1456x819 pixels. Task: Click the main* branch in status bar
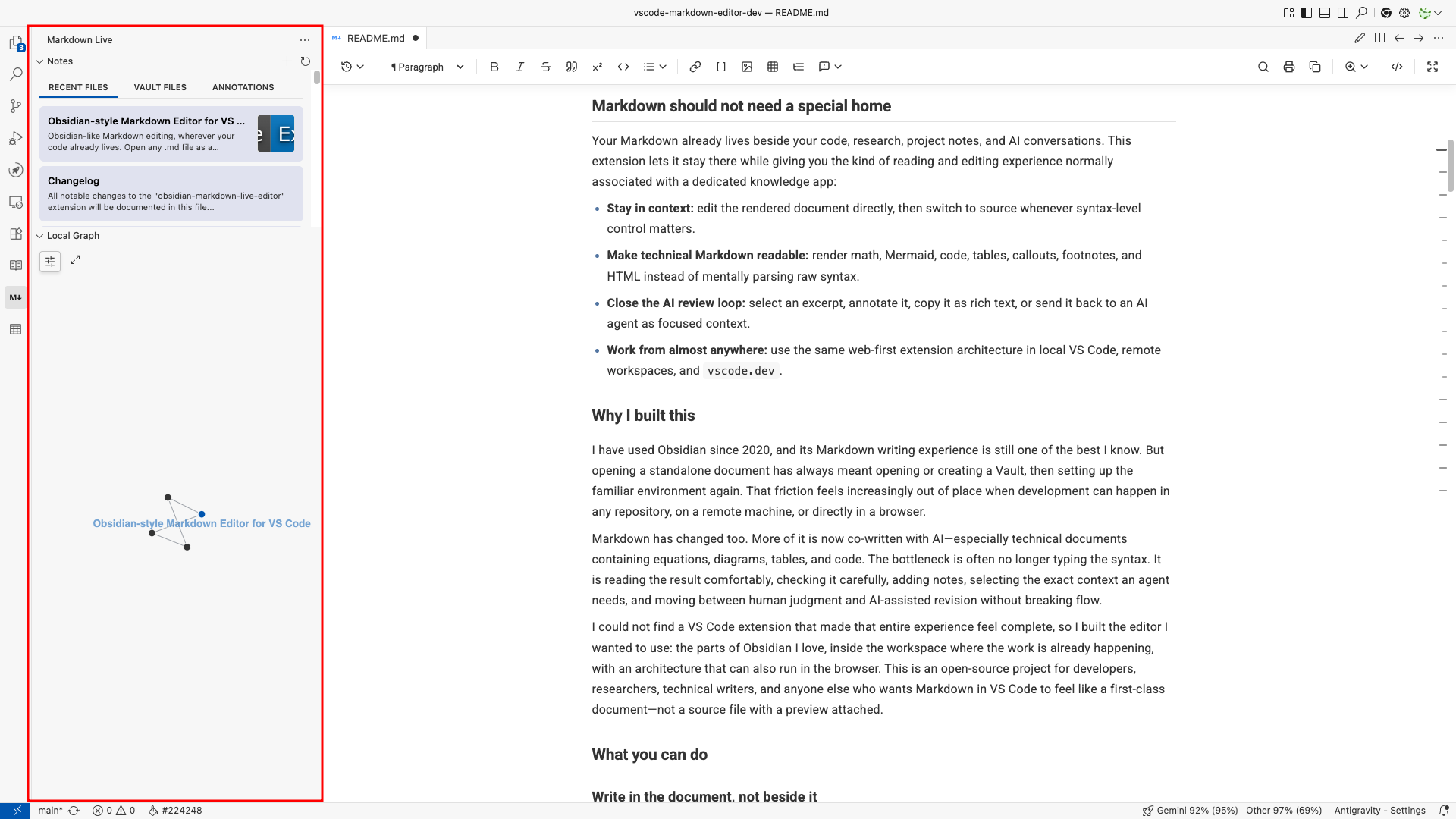coord(51,811)
